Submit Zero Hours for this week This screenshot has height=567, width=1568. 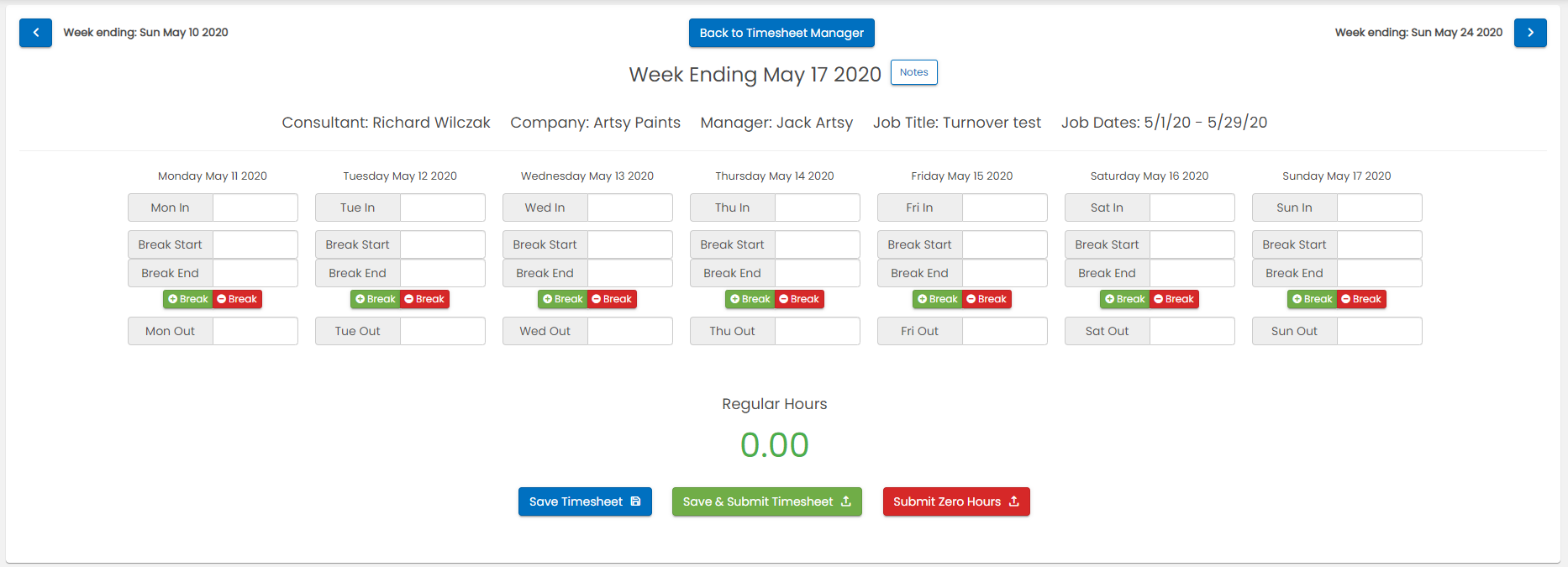pyautogui.click(x=955, y=501)
